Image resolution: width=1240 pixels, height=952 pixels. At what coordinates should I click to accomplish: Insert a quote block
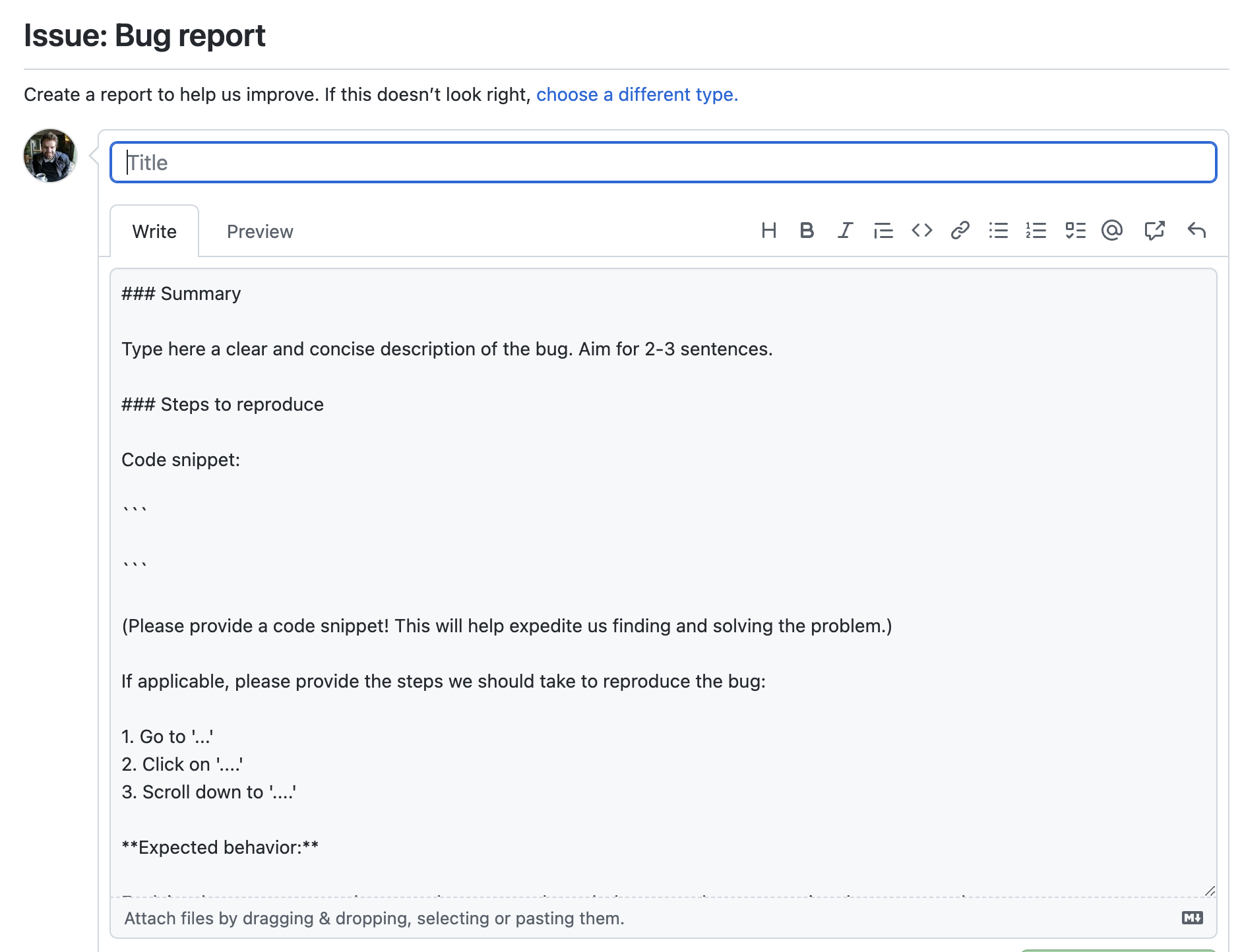(x=883, y=231)
